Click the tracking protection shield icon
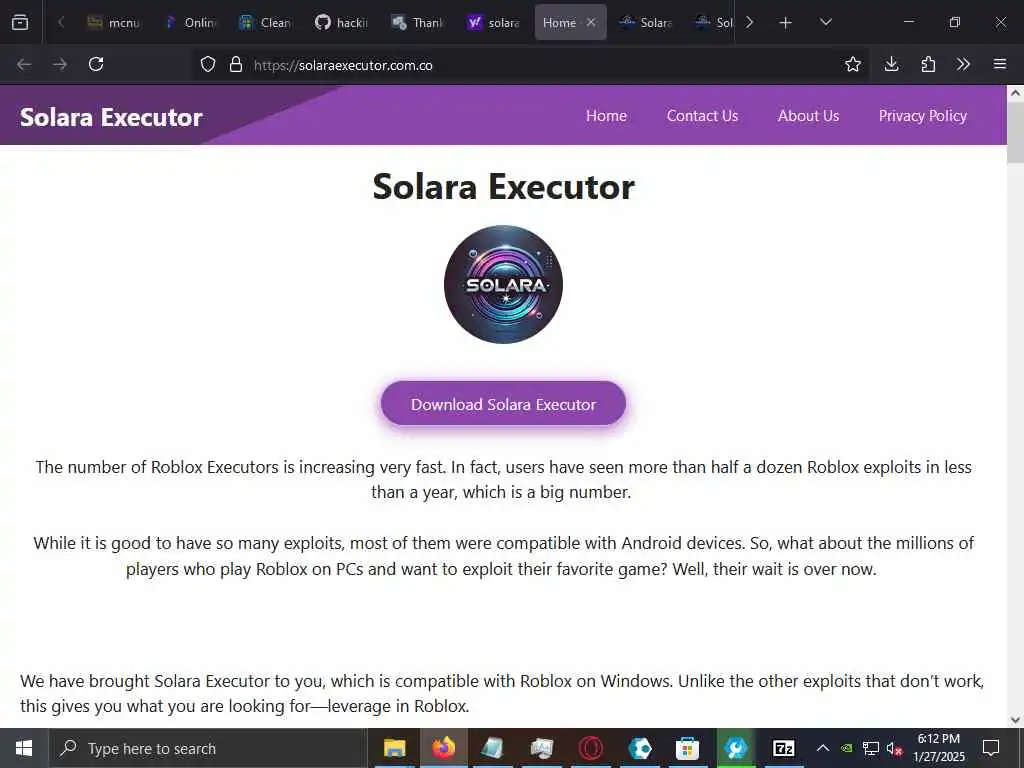1024x768 pixels. pos(208,64)
